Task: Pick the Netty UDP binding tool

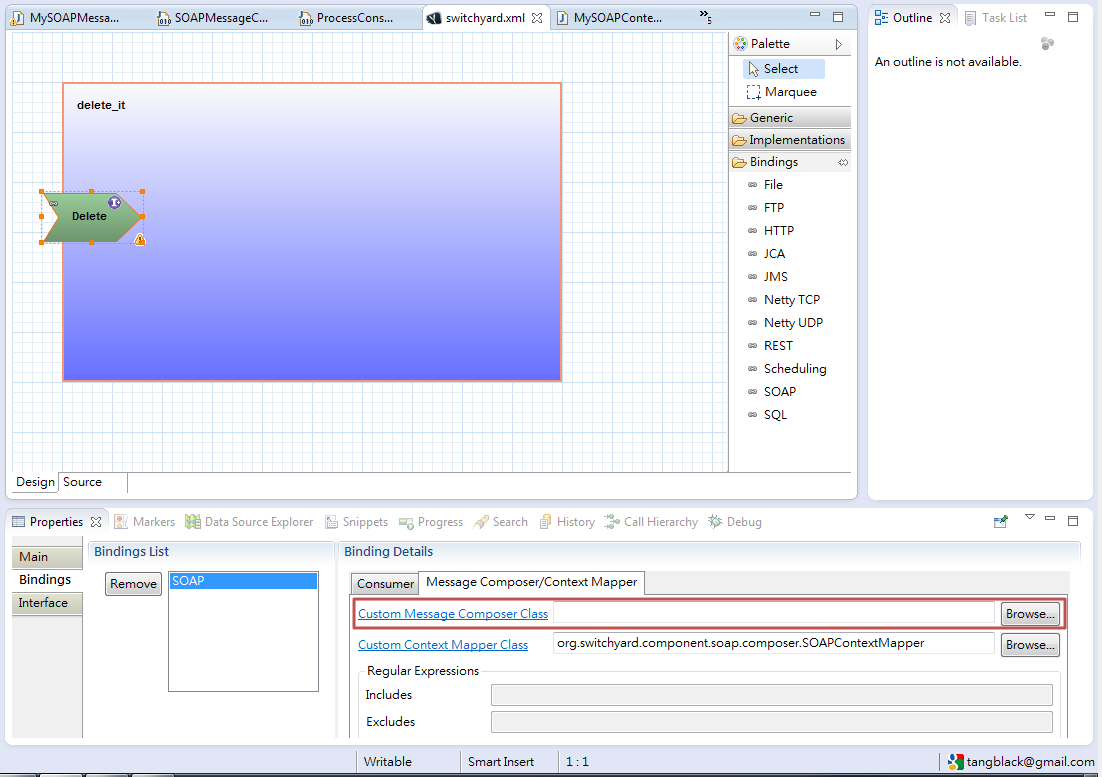Action: click(785, 323)
